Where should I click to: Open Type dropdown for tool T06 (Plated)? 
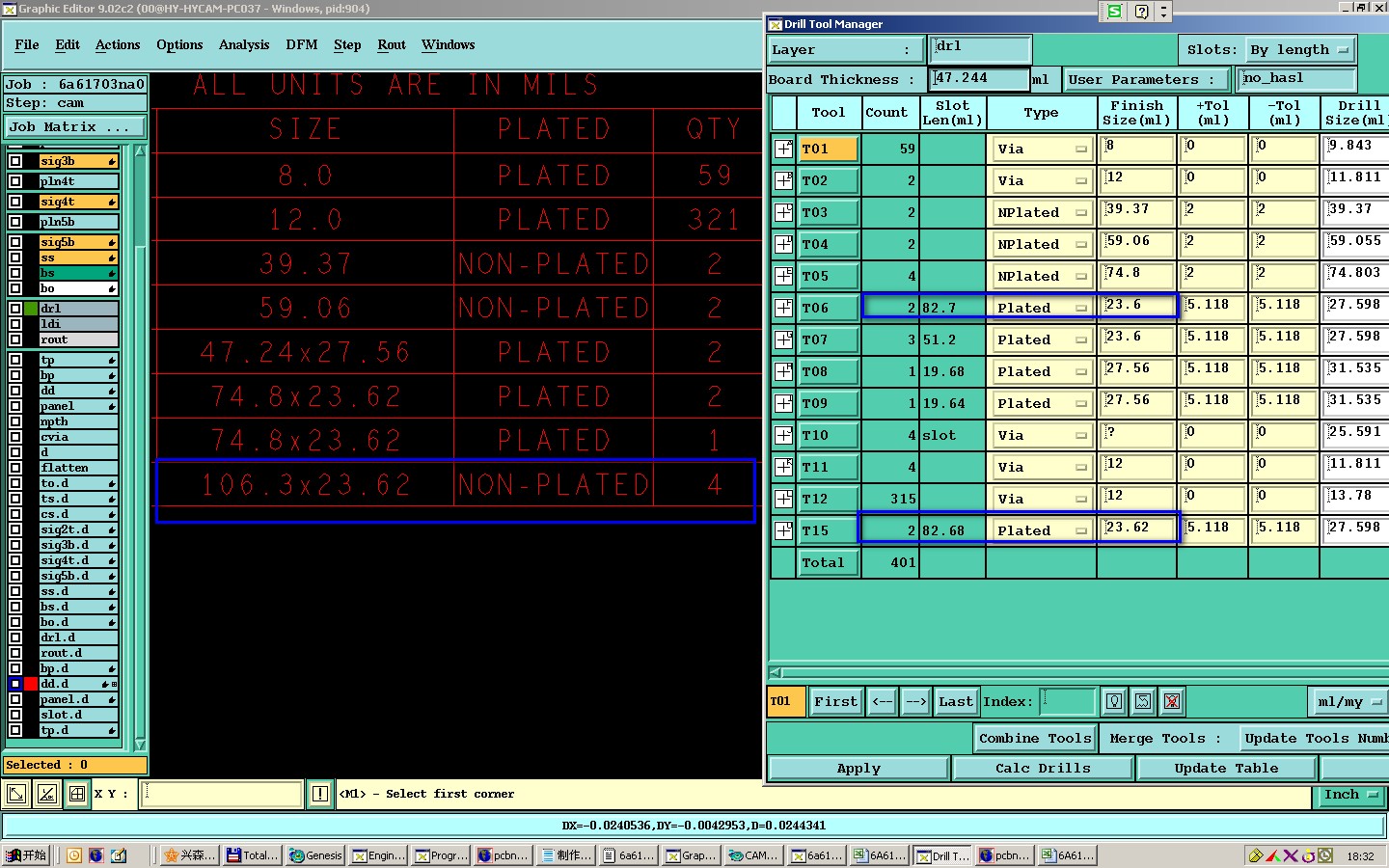1042,308
